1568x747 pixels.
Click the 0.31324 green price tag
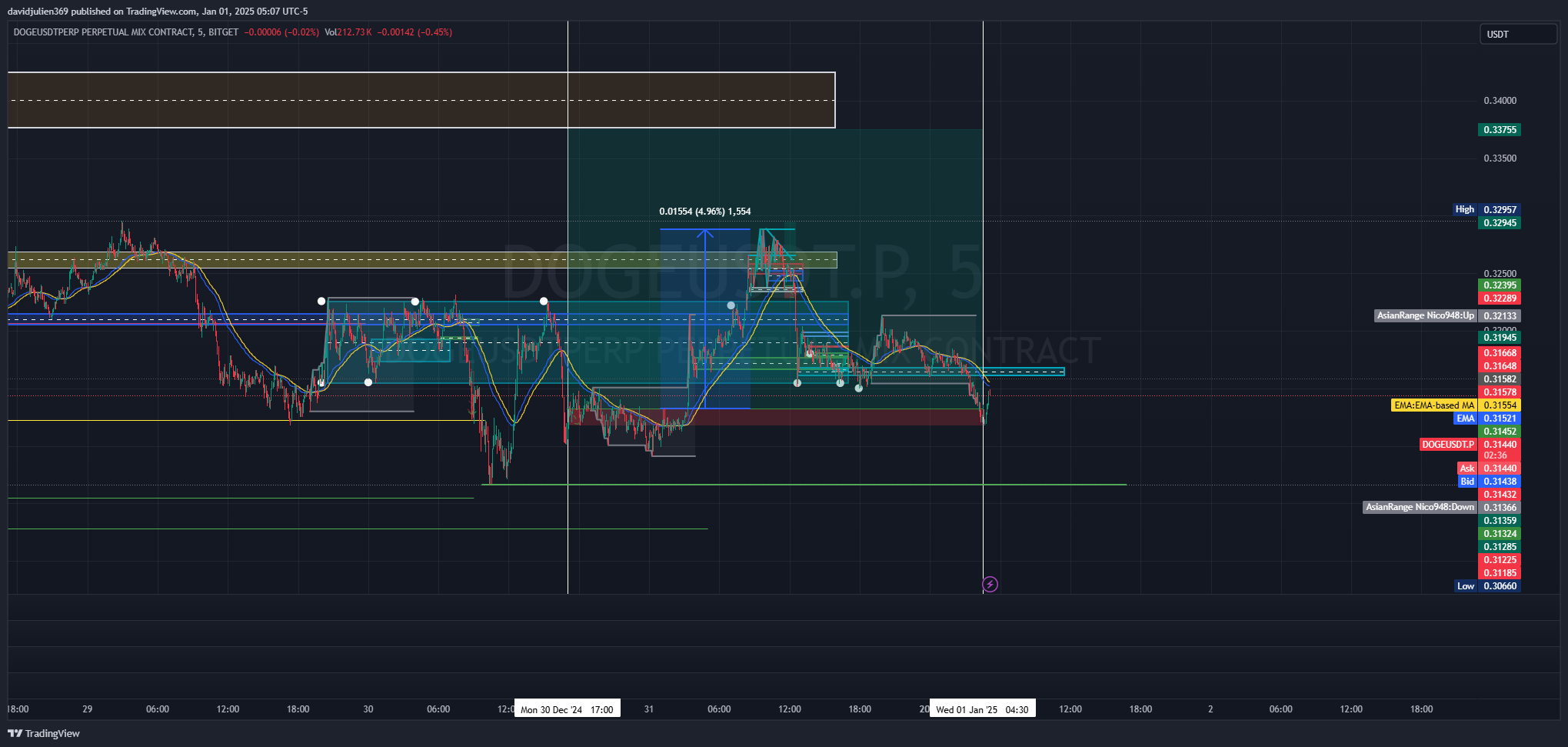coord(1500,534)
